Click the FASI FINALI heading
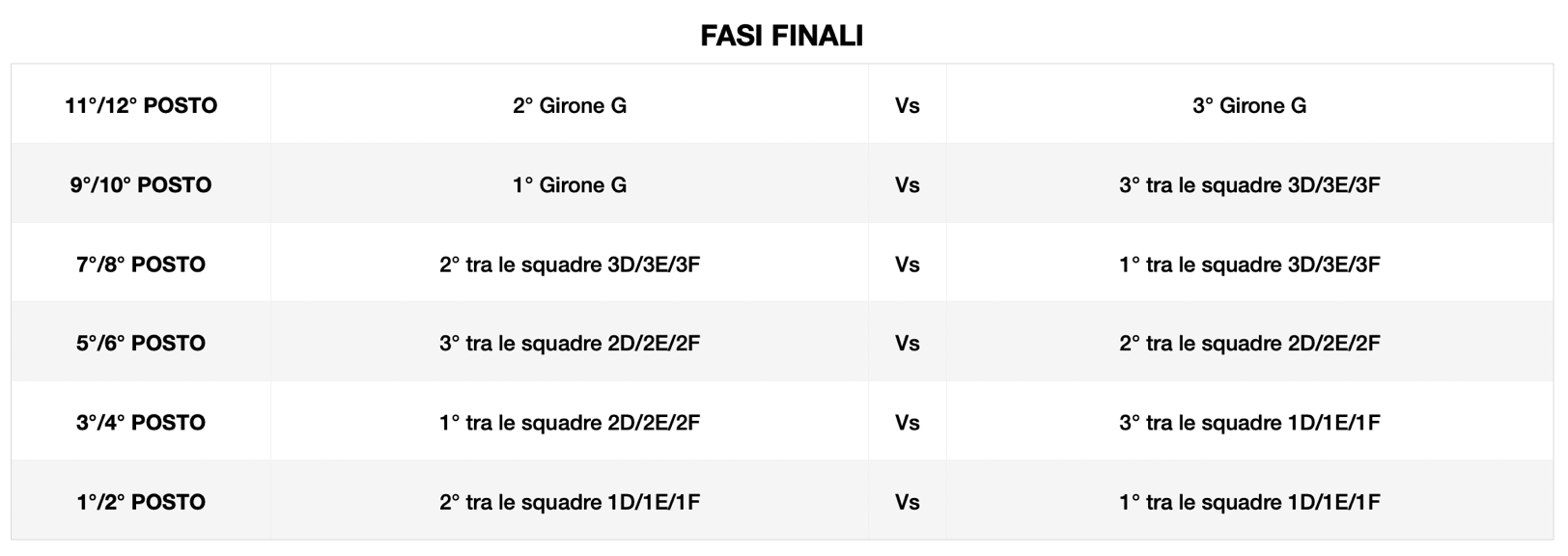1568x556 pixels. [781, 36]
